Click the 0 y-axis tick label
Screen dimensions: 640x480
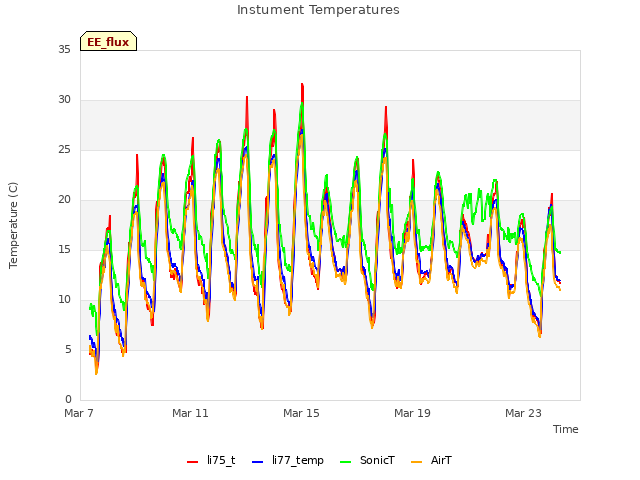[x=68, y=399]
